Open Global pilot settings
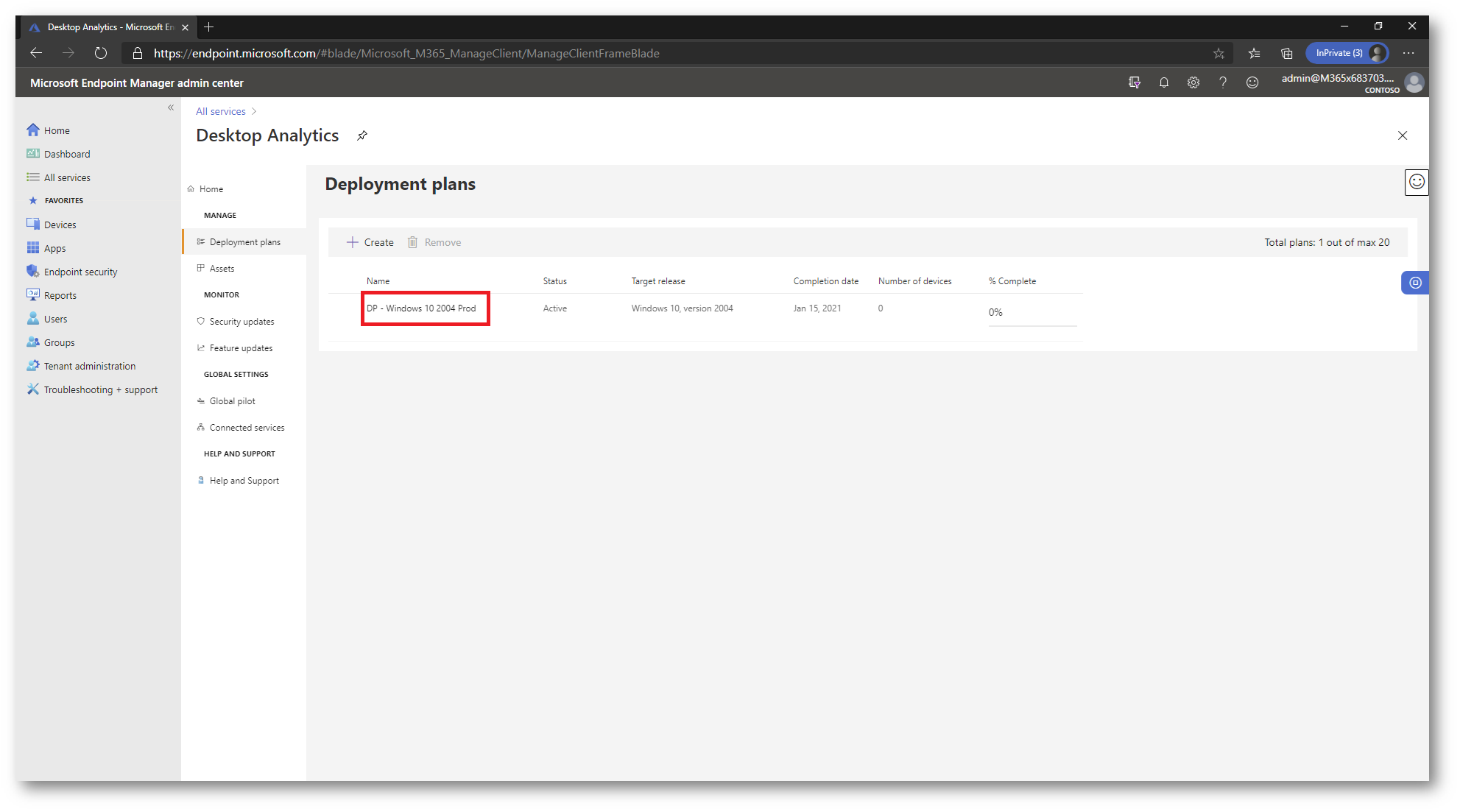Image resolution: width=1460 pixels, height=812 pixels. (232, 401)
